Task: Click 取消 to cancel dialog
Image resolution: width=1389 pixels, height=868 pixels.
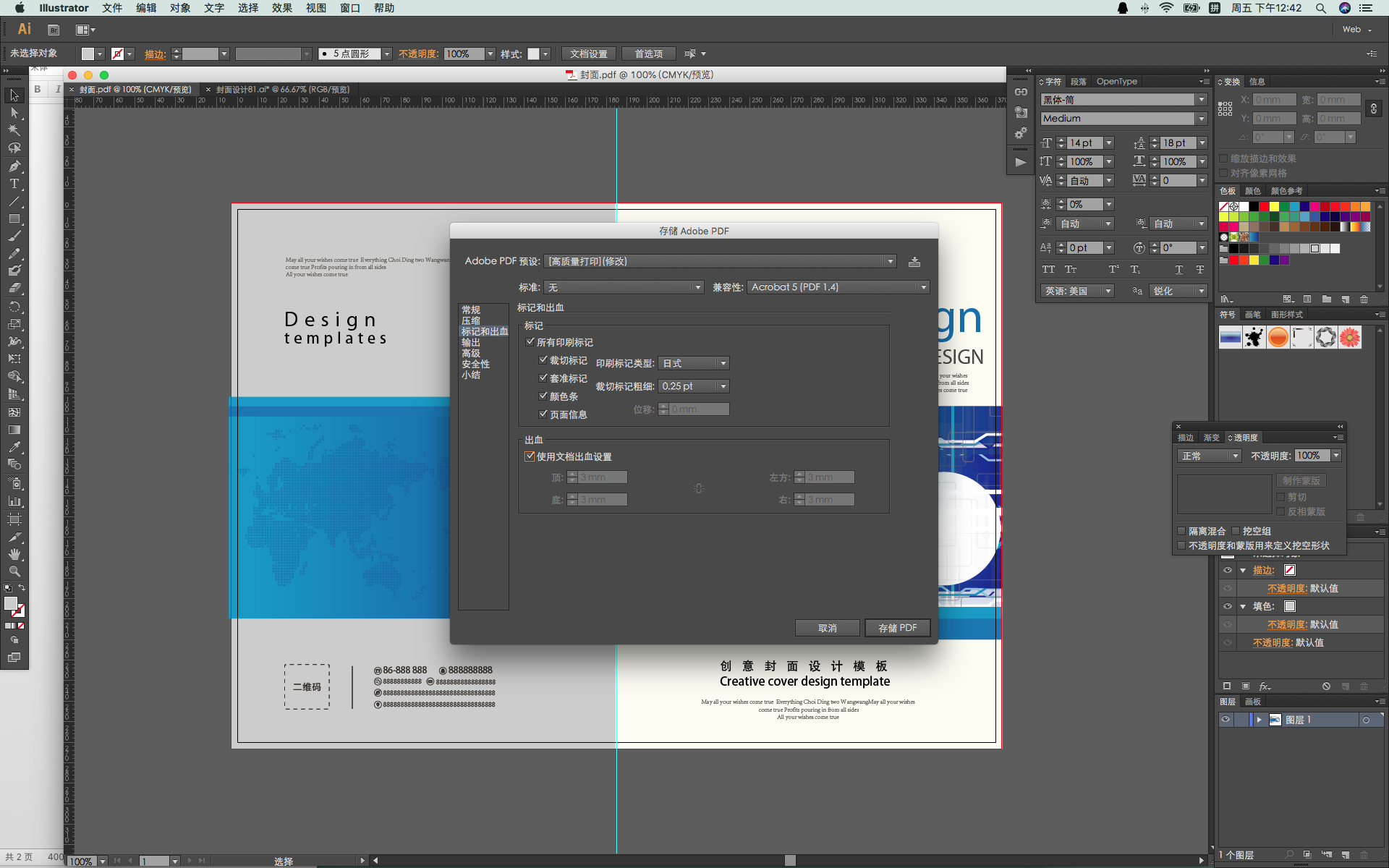Action: (x=827, y=628)
